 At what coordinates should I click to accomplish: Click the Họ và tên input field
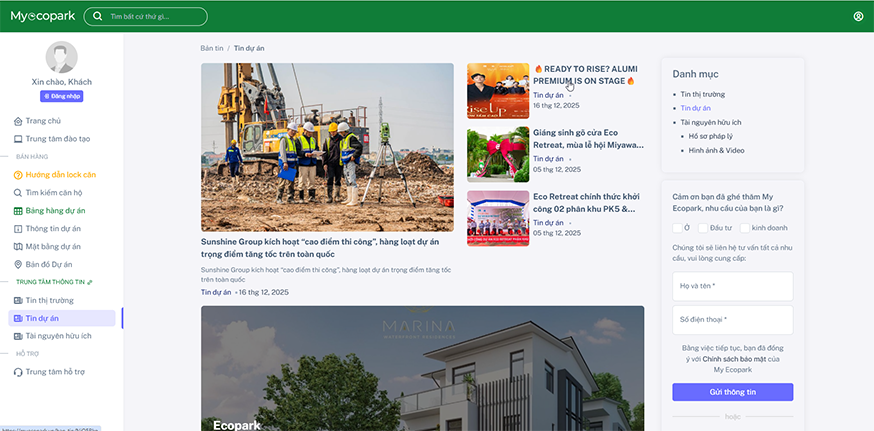click(732, 286)
